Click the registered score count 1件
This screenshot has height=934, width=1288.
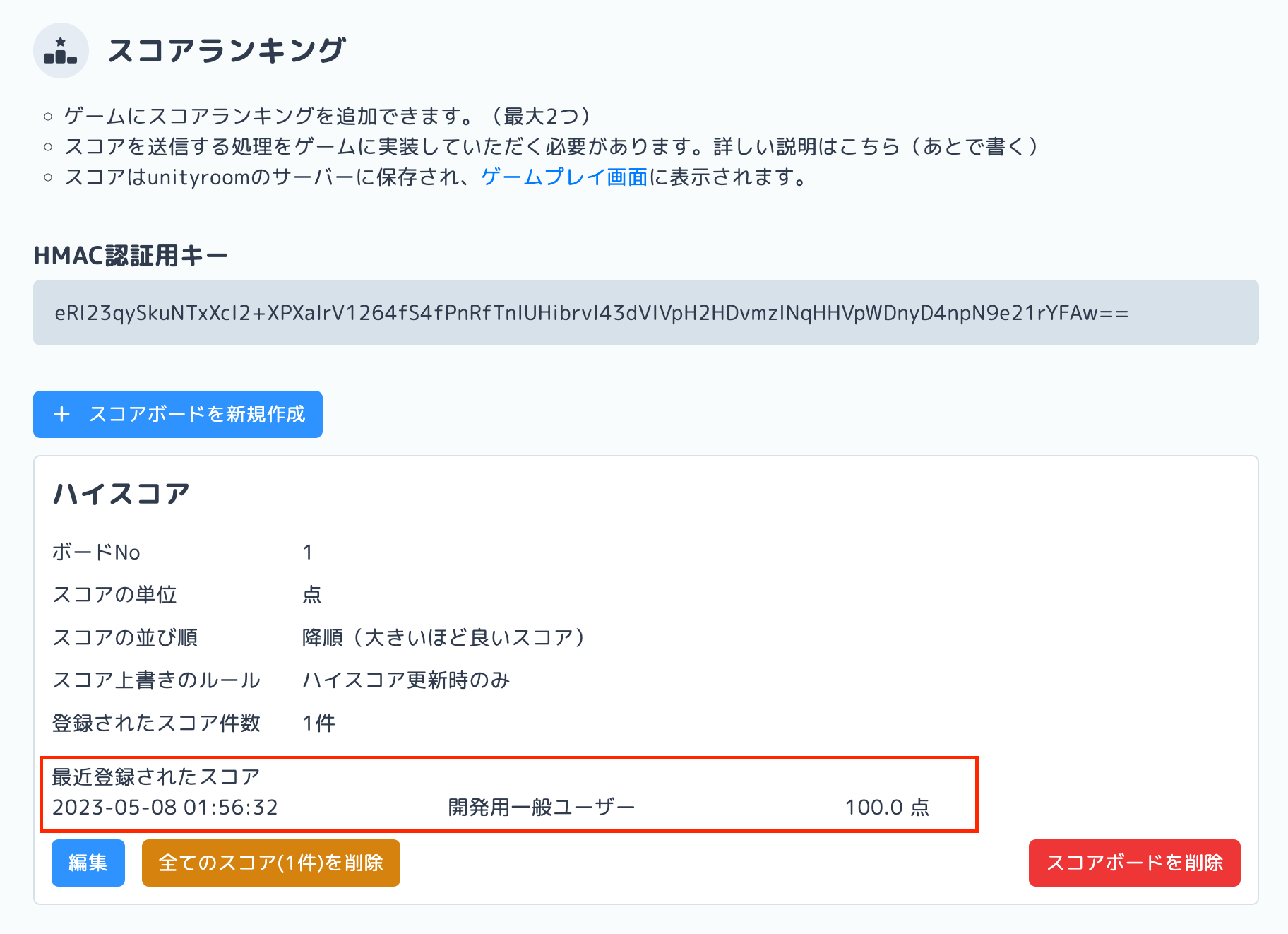[318, 723]
